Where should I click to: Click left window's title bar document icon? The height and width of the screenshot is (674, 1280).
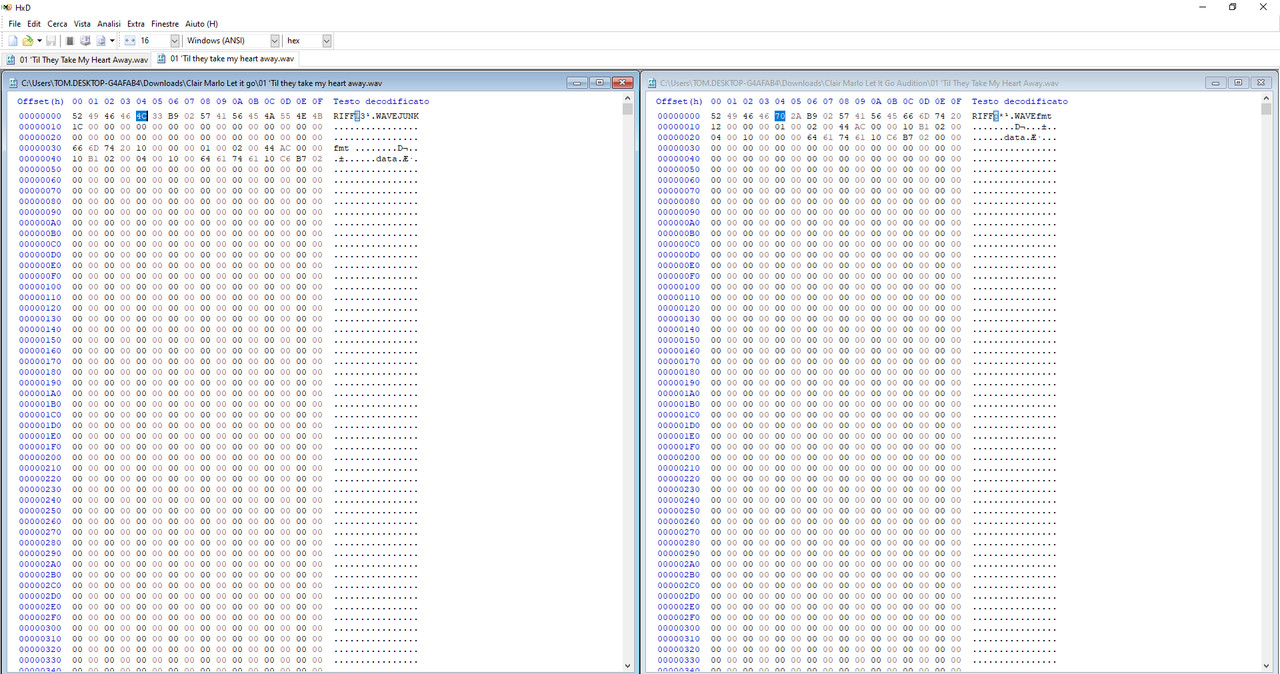pos(13,83)
